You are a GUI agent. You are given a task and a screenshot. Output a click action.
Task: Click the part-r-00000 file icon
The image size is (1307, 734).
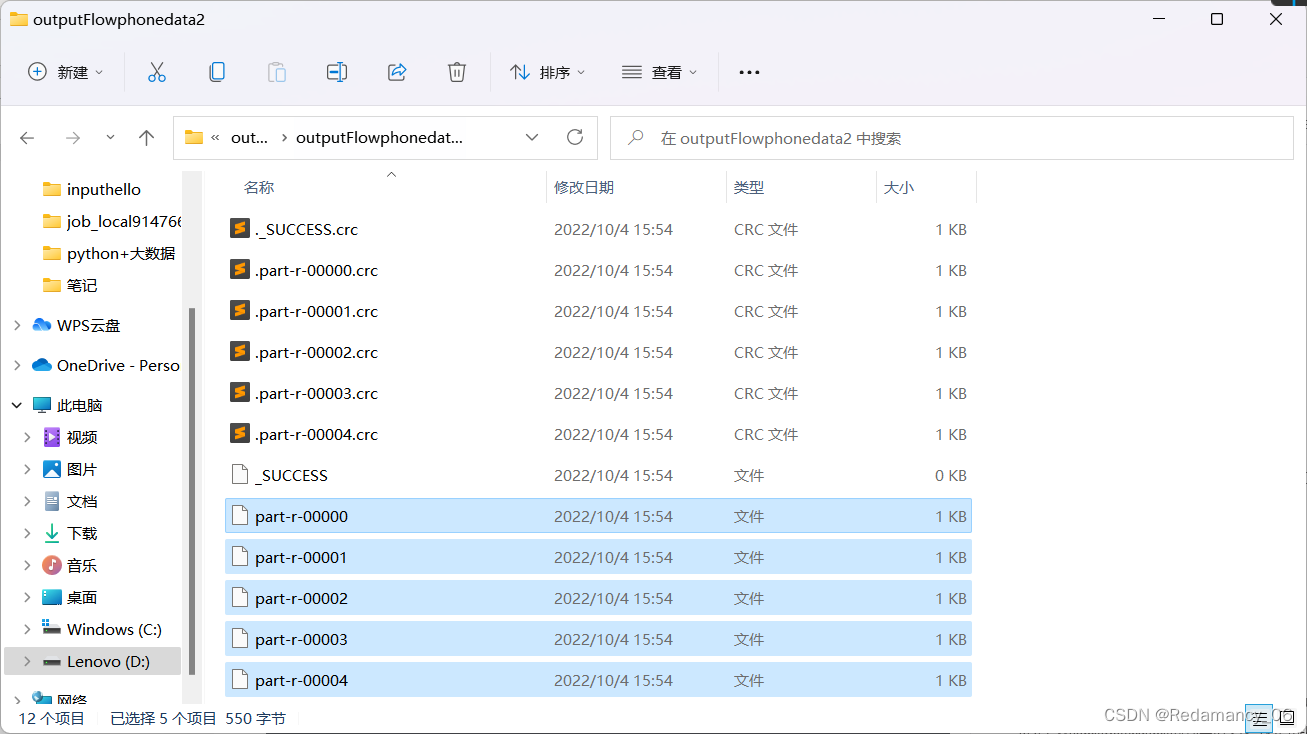pos(239,516)
